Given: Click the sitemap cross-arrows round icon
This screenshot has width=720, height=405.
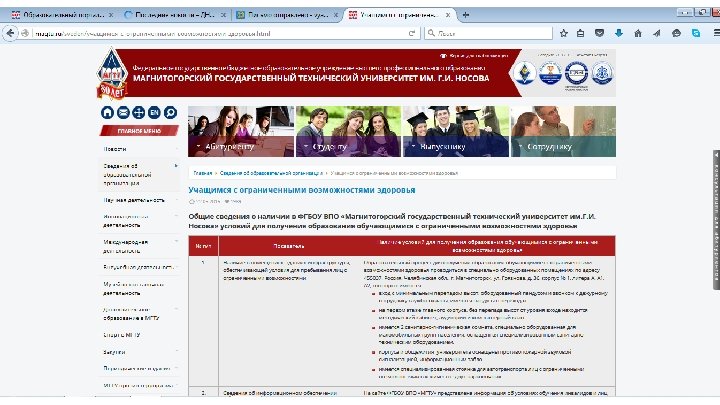Looking at the screenshot, I should pos(138,112).
